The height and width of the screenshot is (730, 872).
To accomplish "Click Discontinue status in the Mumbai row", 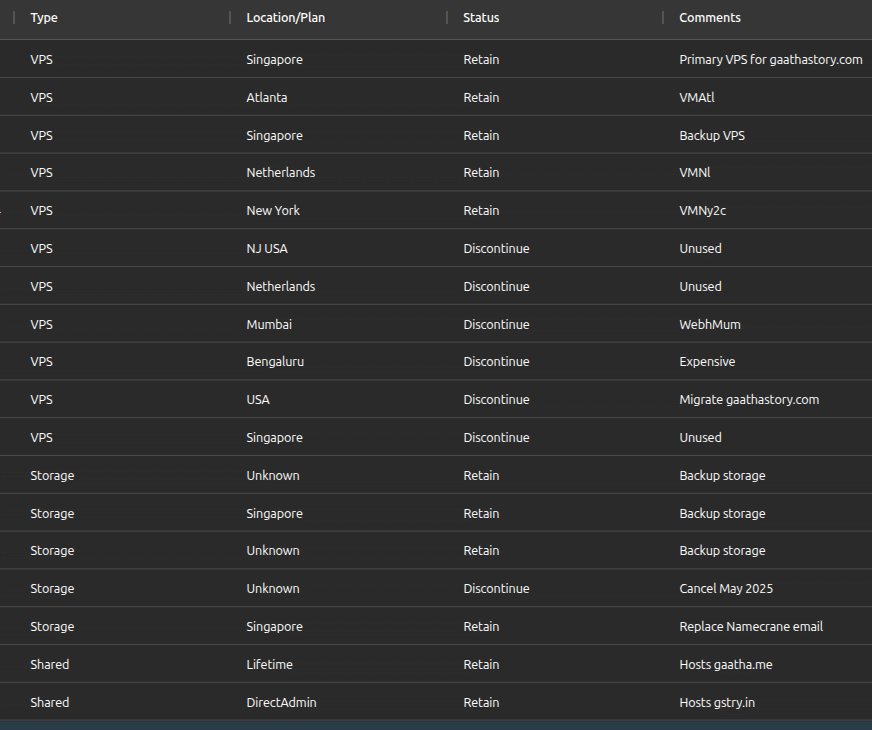I will coord(496,325).
